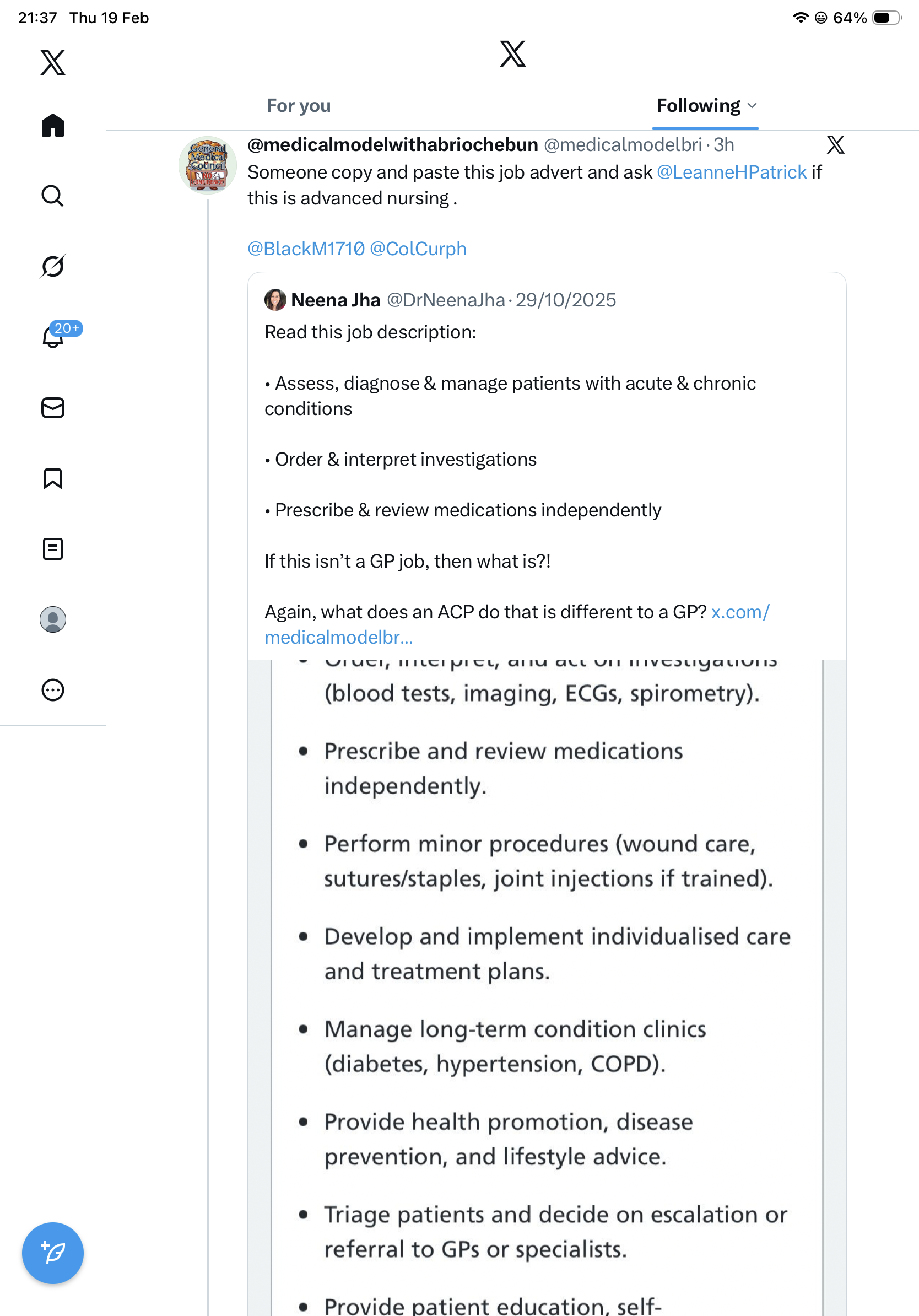Select the Following timeline tab
Viewport: 919px width, 1316px height.
698,106
